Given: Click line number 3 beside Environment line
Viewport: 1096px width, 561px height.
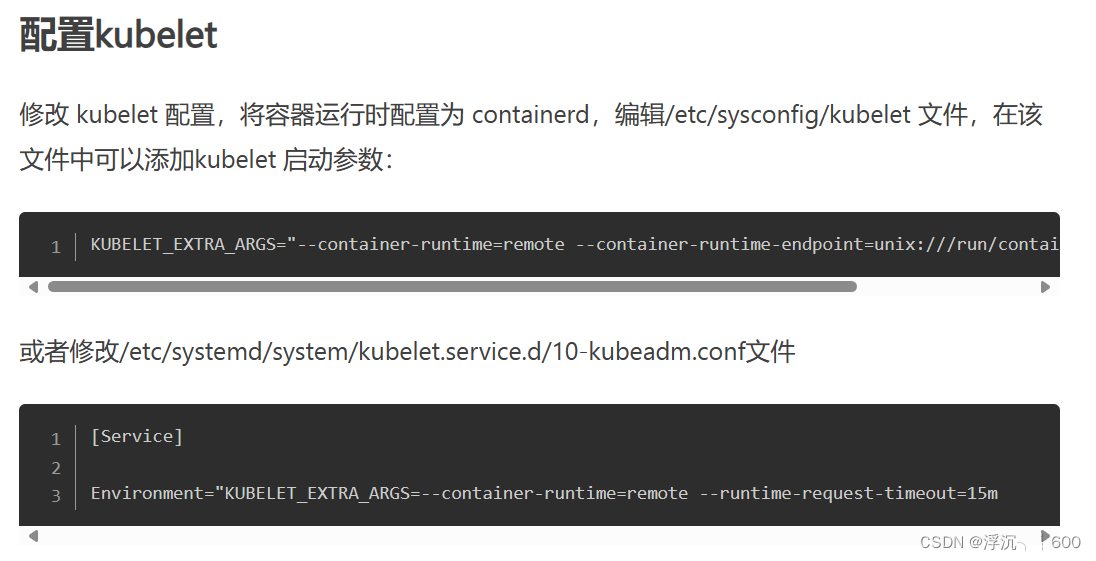Looking at the screenshot, I should 56,495.
